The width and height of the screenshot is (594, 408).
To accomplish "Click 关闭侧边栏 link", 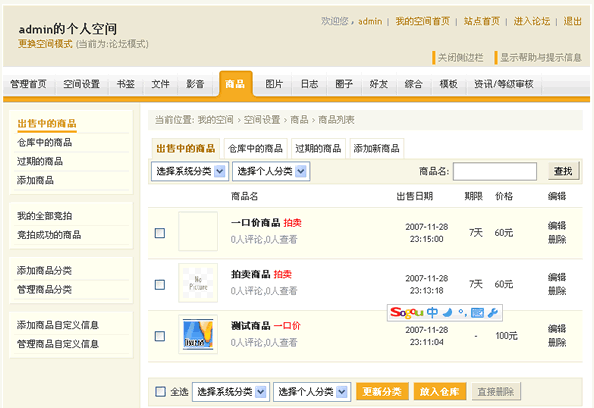I will pyautogui.click(x=460, y=58).
